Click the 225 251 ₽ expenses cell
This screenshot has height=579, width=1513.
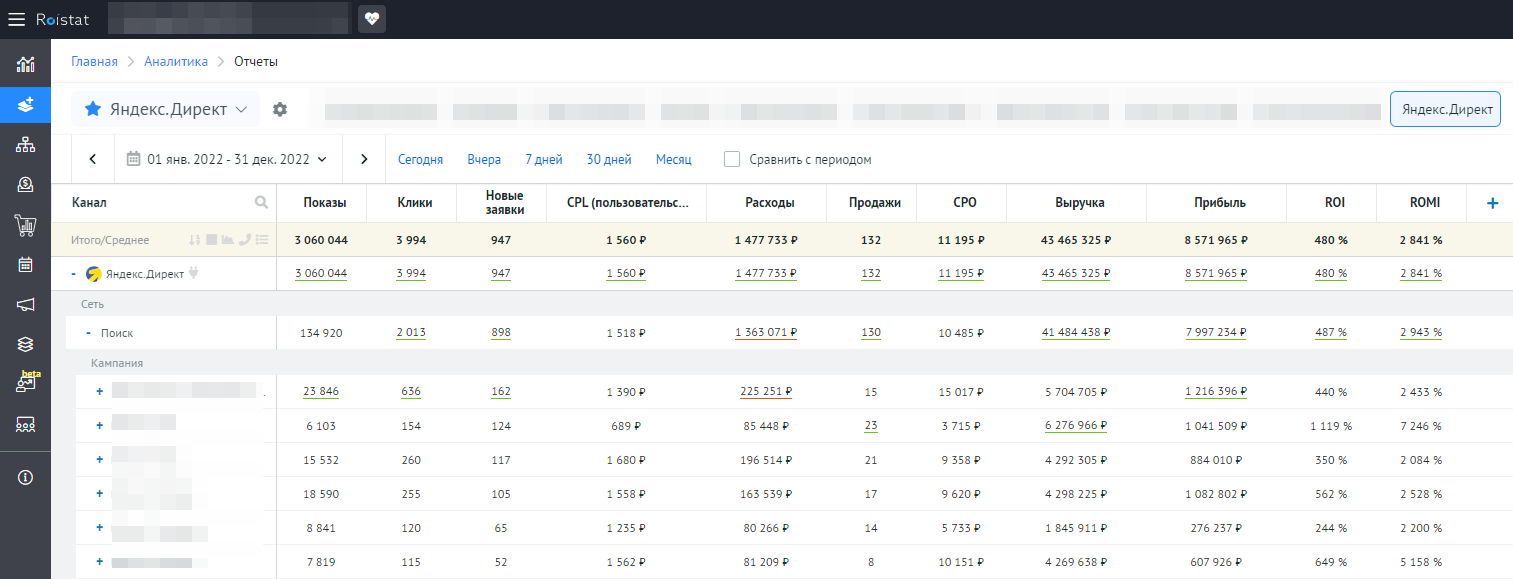(766, 392)
